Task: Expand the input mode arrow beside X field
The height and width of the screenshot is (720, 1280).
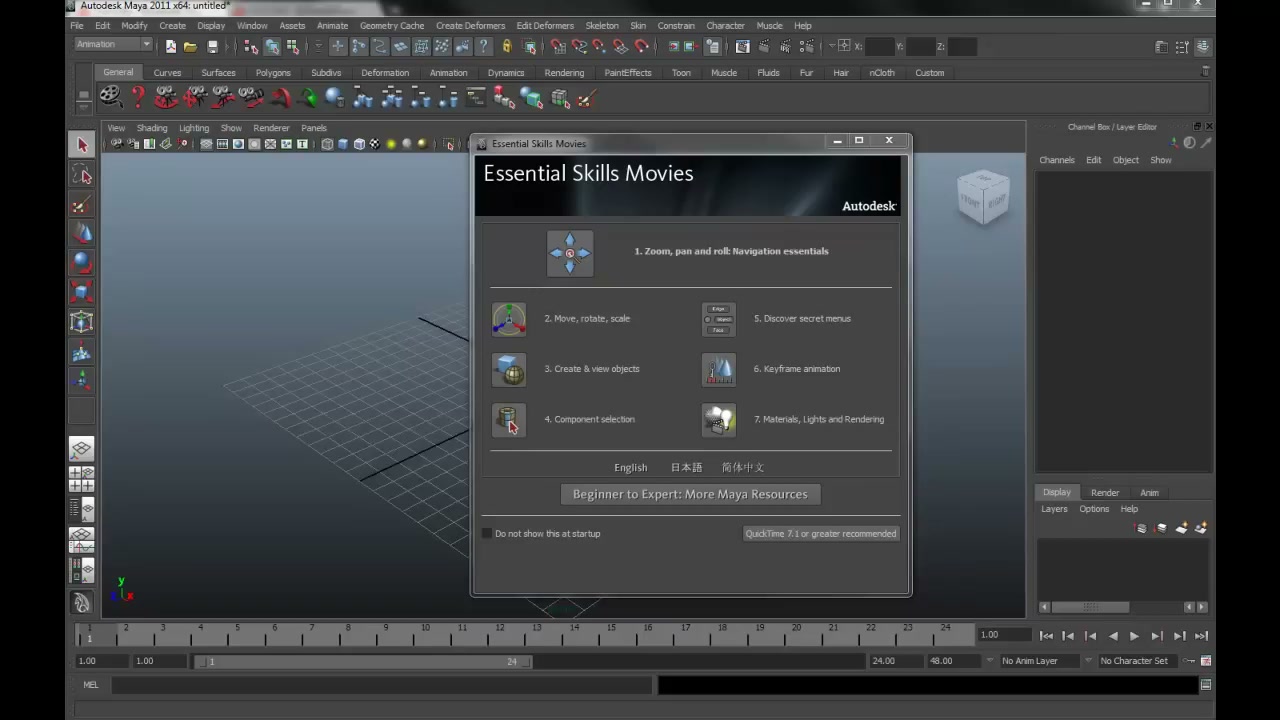Action: [x=830, y=46]
